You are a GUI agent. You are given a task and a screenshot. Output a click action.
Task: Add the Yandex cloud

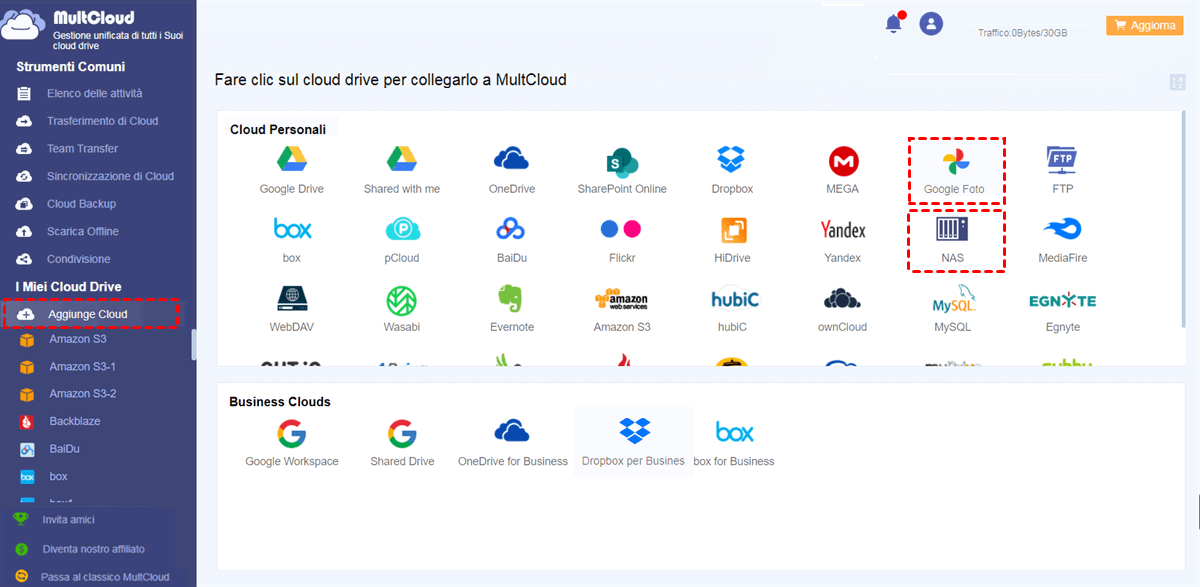tap(843, 230)
